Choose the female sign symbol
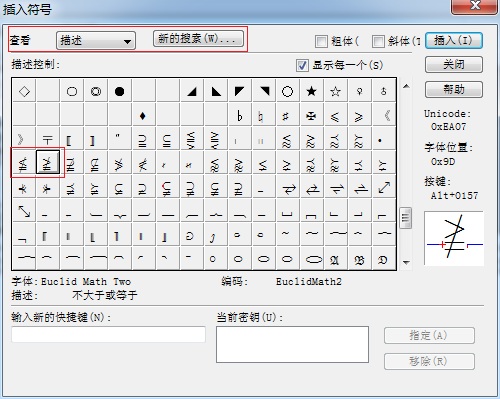This screenshot has width=500, height=399. 360,91
